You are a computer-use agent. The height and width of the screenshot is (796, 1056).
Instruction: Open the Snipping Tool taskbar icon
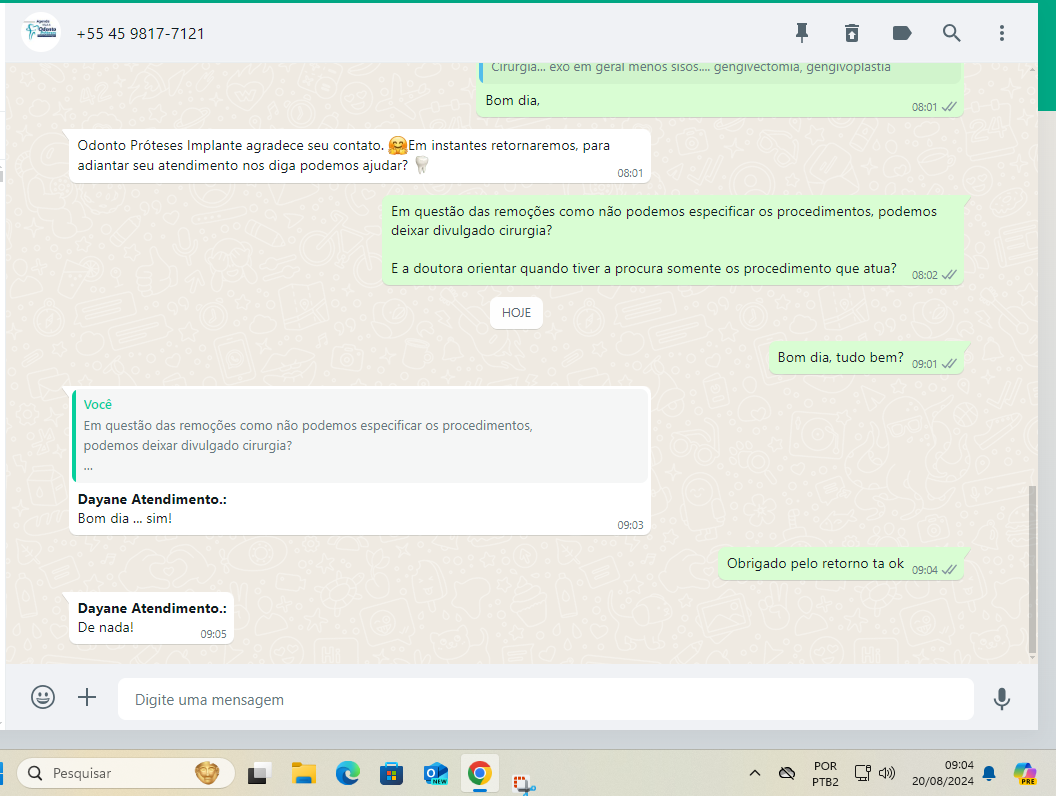click(x=523, y=783)
